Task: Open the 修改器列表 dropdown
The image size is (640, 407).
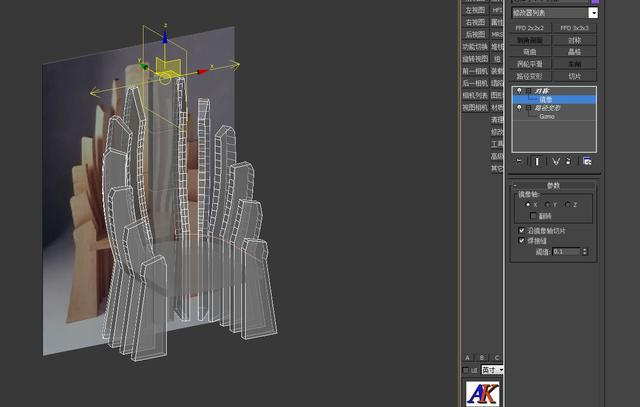Action: (x=593, y=13)
